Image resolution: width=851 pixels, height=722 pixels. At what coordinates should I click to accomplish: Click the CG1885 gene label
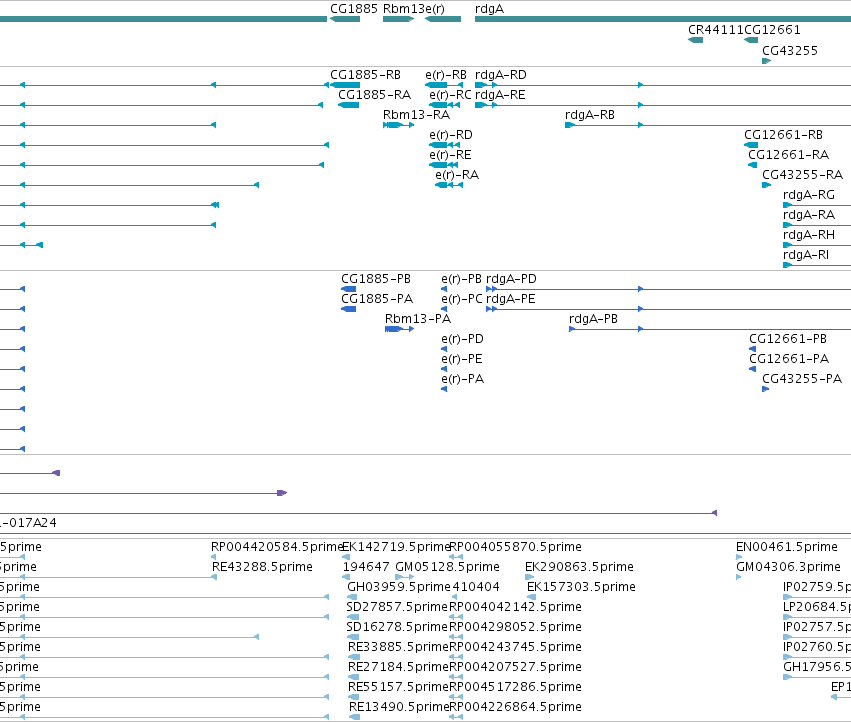click(x=353, y=9)
